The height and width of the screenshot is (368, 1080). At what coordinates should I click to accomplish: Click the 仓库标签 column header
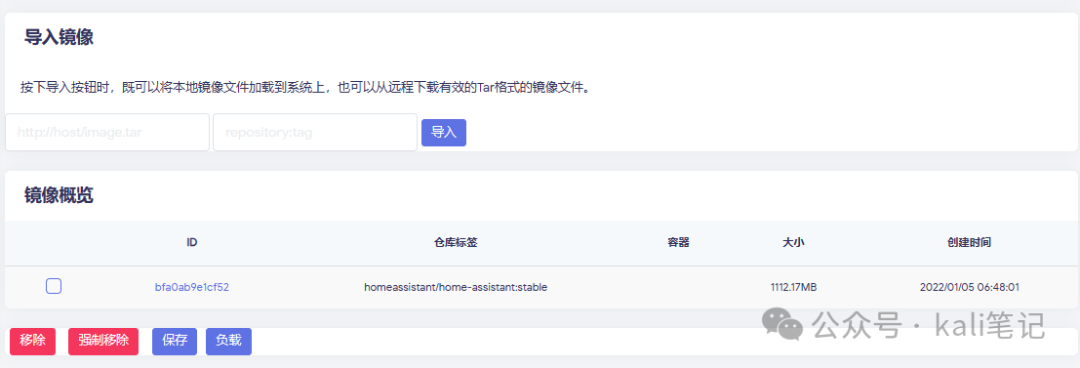tap(456, 243)
